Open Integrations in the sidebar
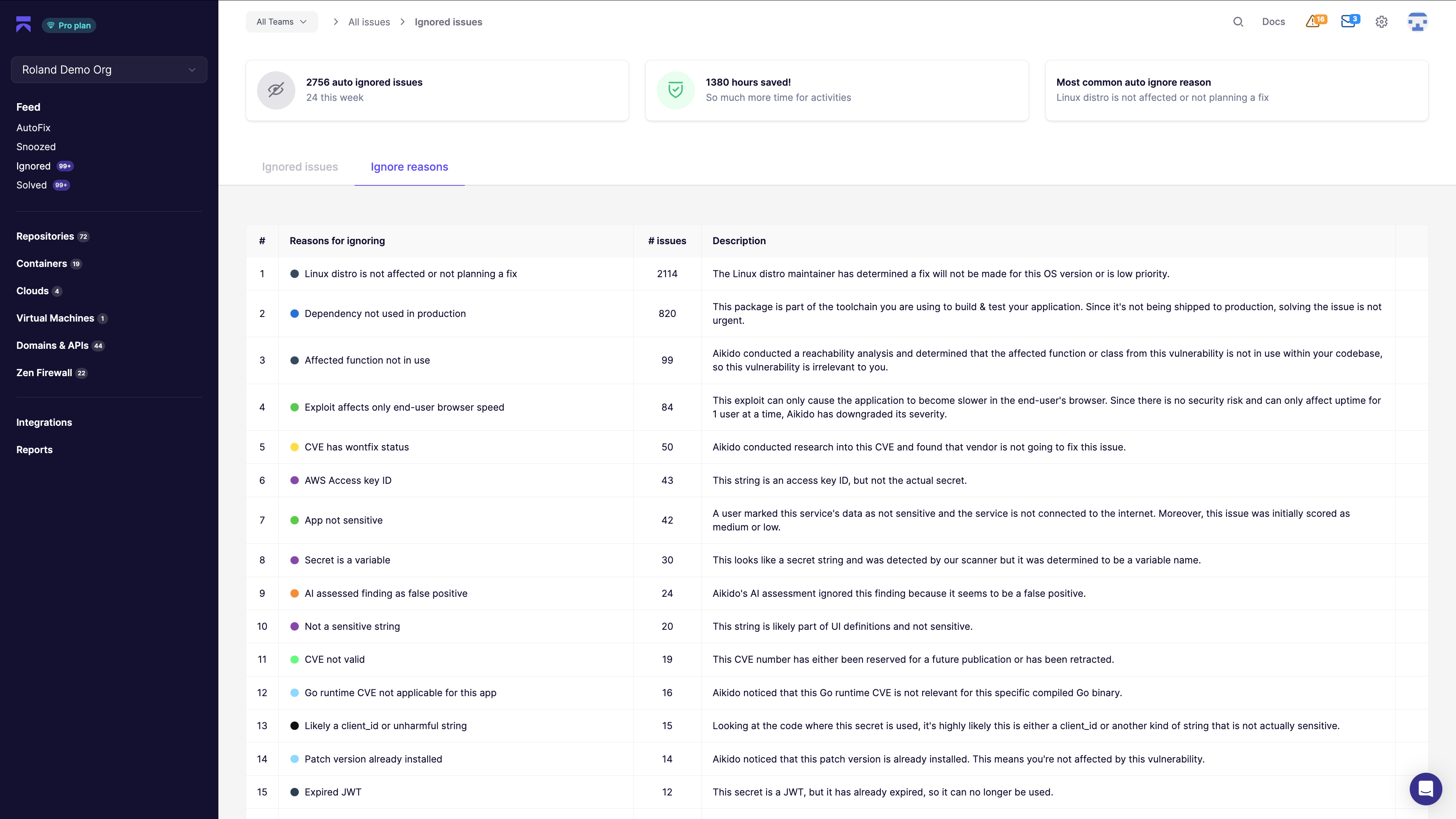This screenshot has width=1456, height=819. [x=44, y=422]
